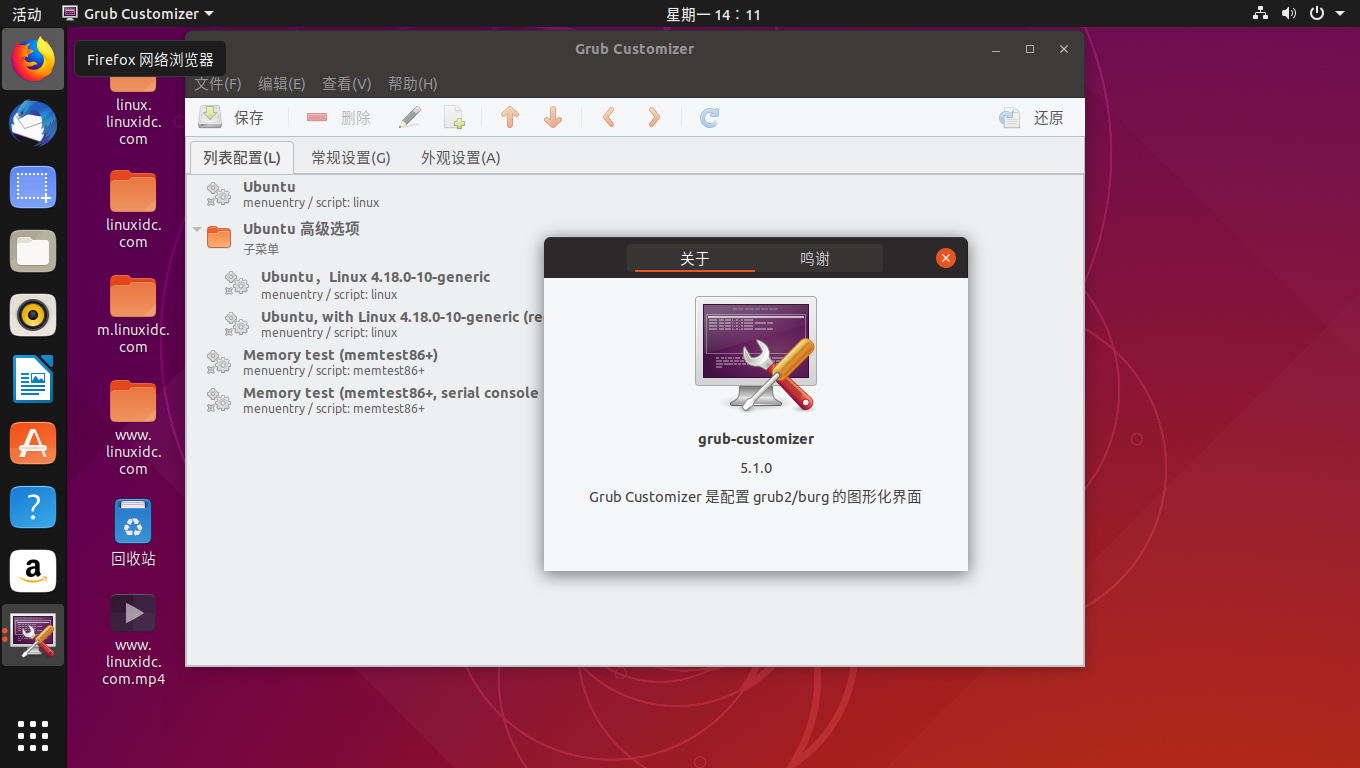Open Thunderbird mail from the dock
Image resolution: width=1360 pixels, height=768 pixels.
pos(33,124)
